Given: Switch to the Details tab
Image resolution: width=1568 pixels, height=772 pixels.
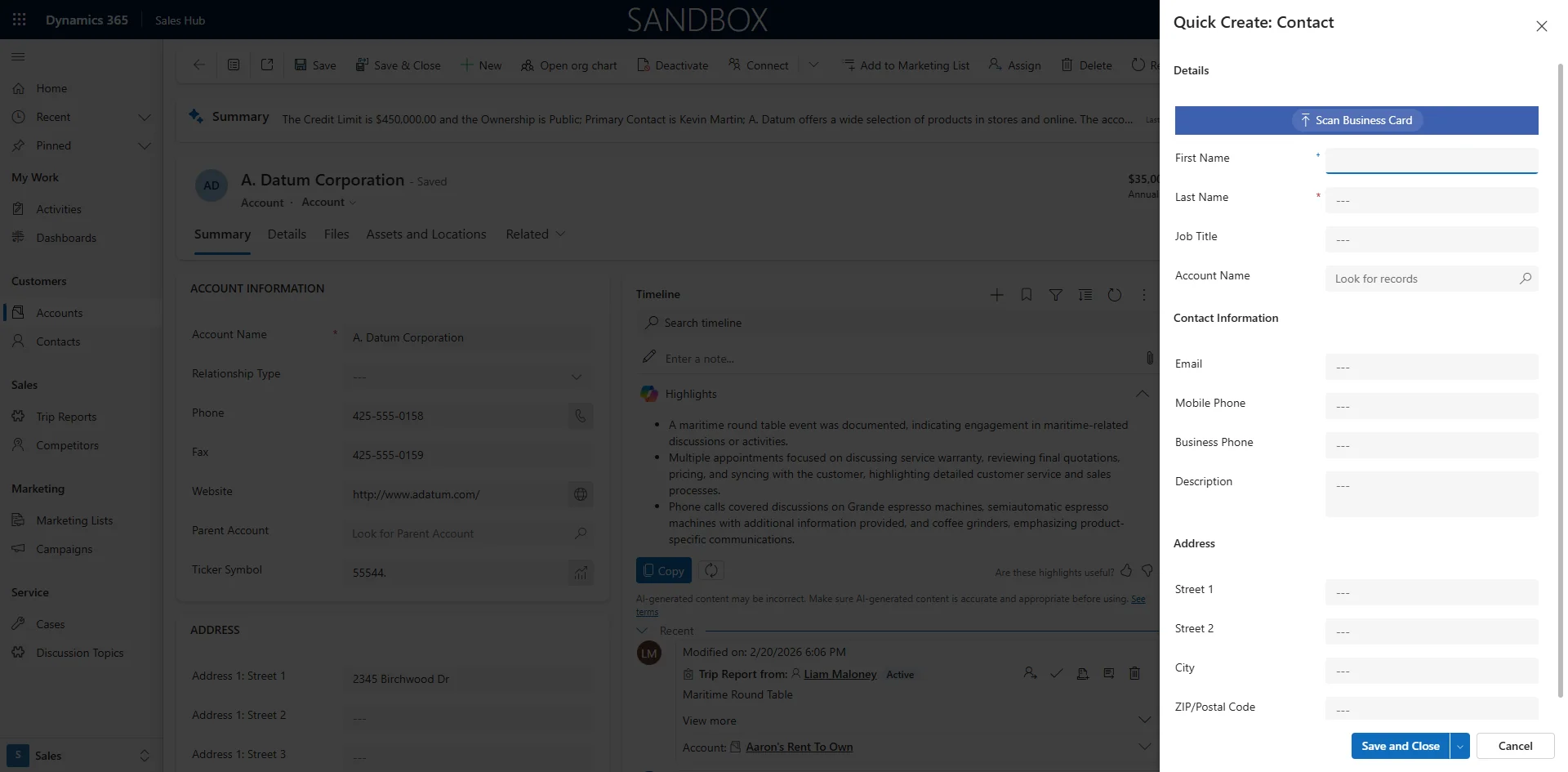Looking at the screenshot, I should 286,234.
